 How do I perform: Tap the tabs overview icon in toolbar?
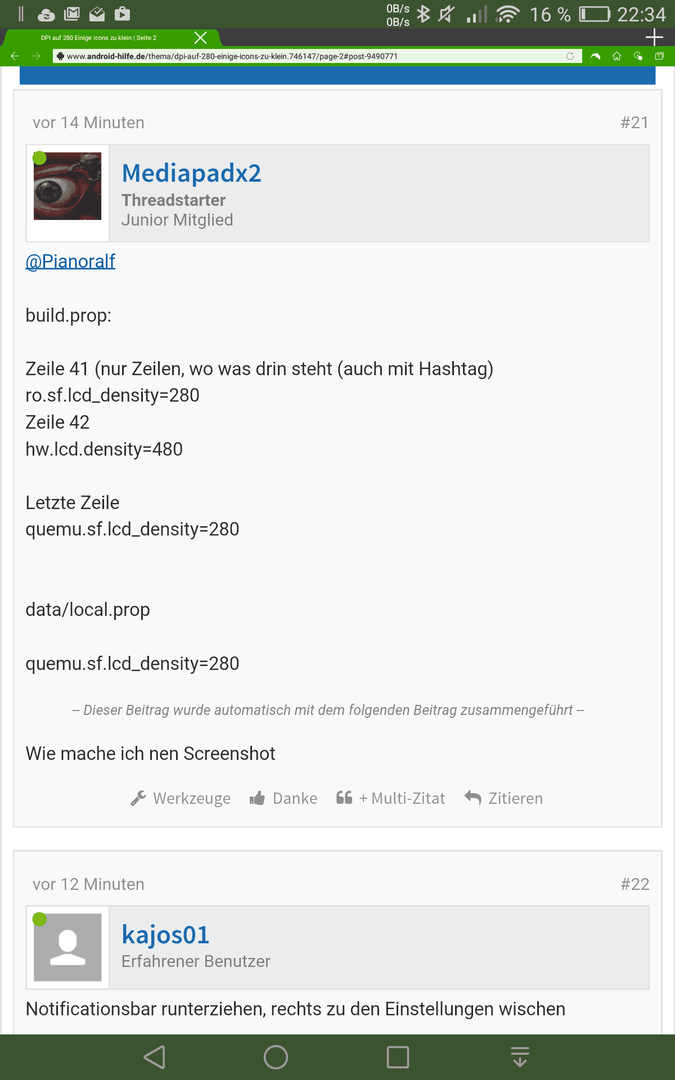660,56
